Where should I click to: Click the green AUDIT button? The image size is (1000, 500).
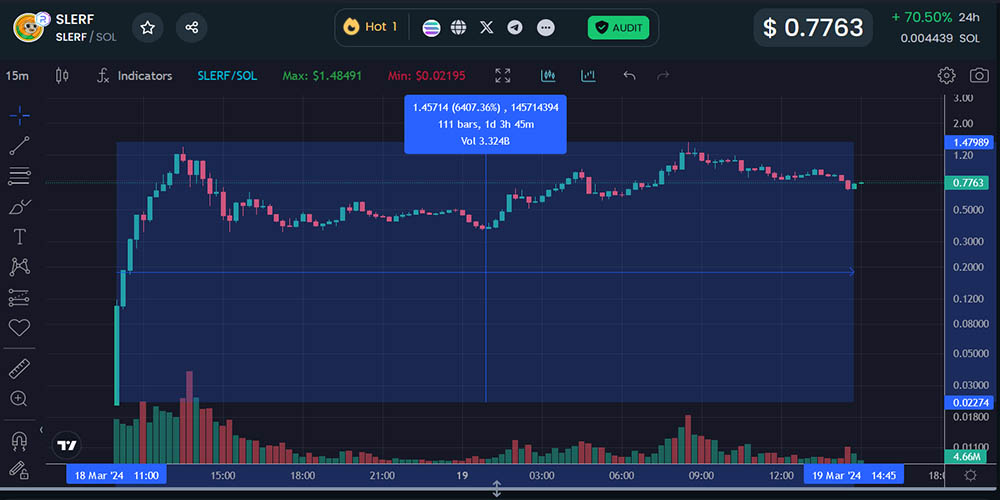pos(618,28)
